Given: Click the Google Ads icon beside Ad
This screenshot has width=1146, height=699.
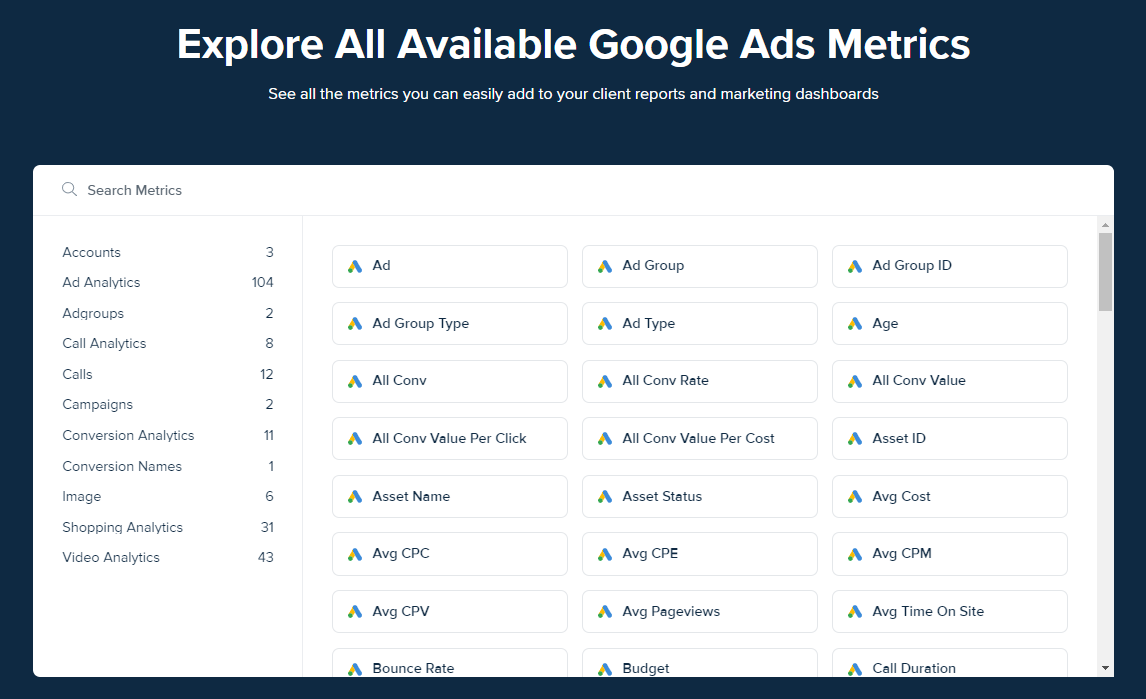Looking at the screenshot, I should [355, 267].
